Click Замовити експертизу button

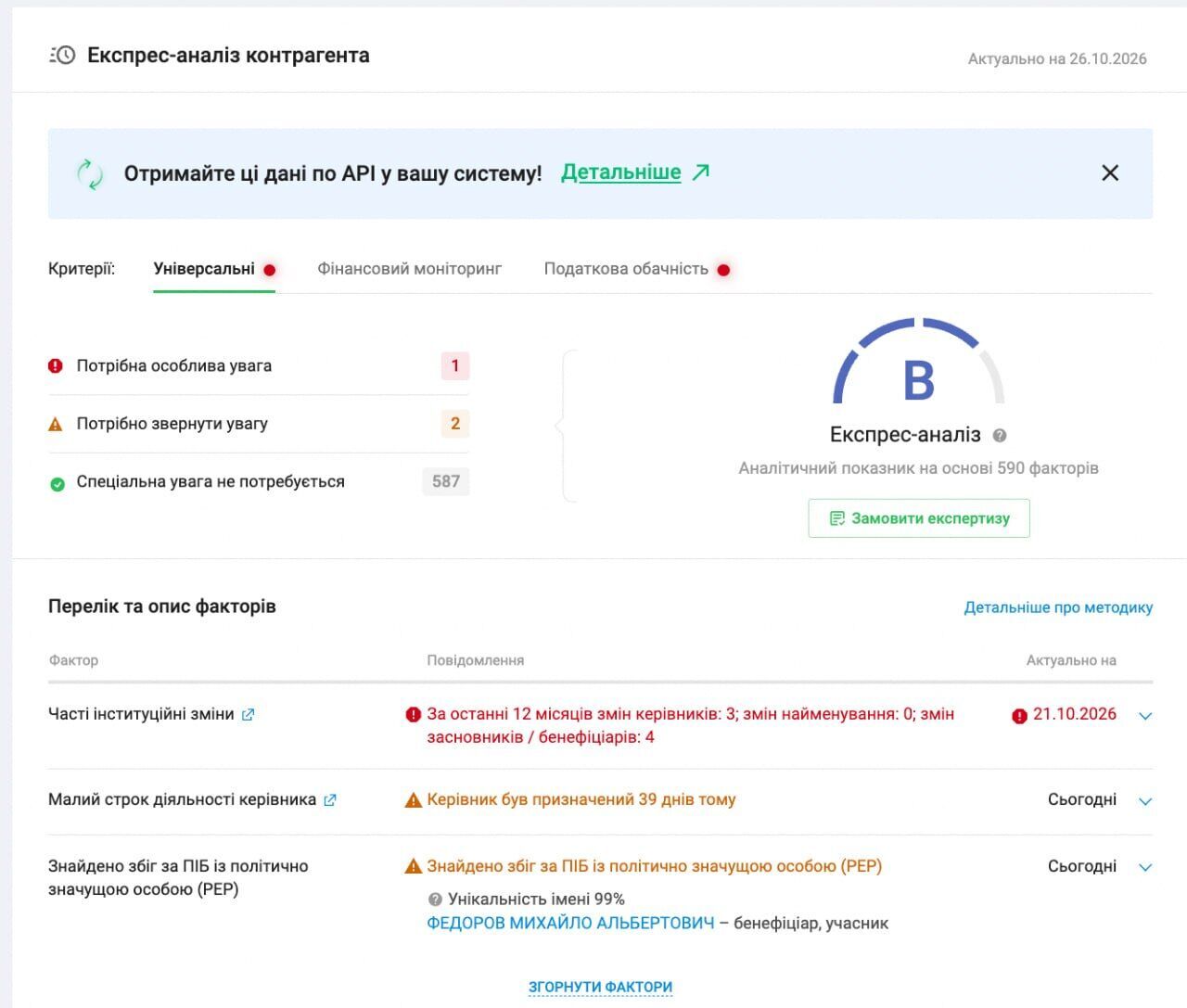point(919,518)
